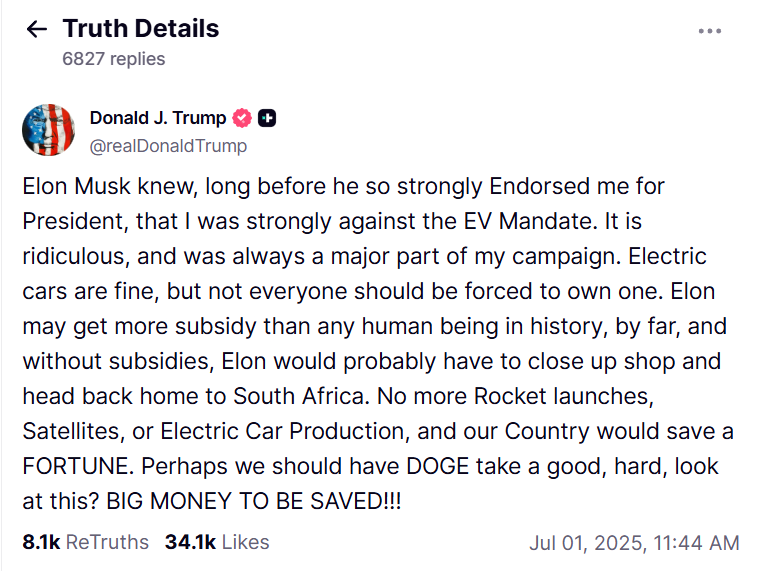
Task: Open the three-dots more options menu
Action: (710, 31)
